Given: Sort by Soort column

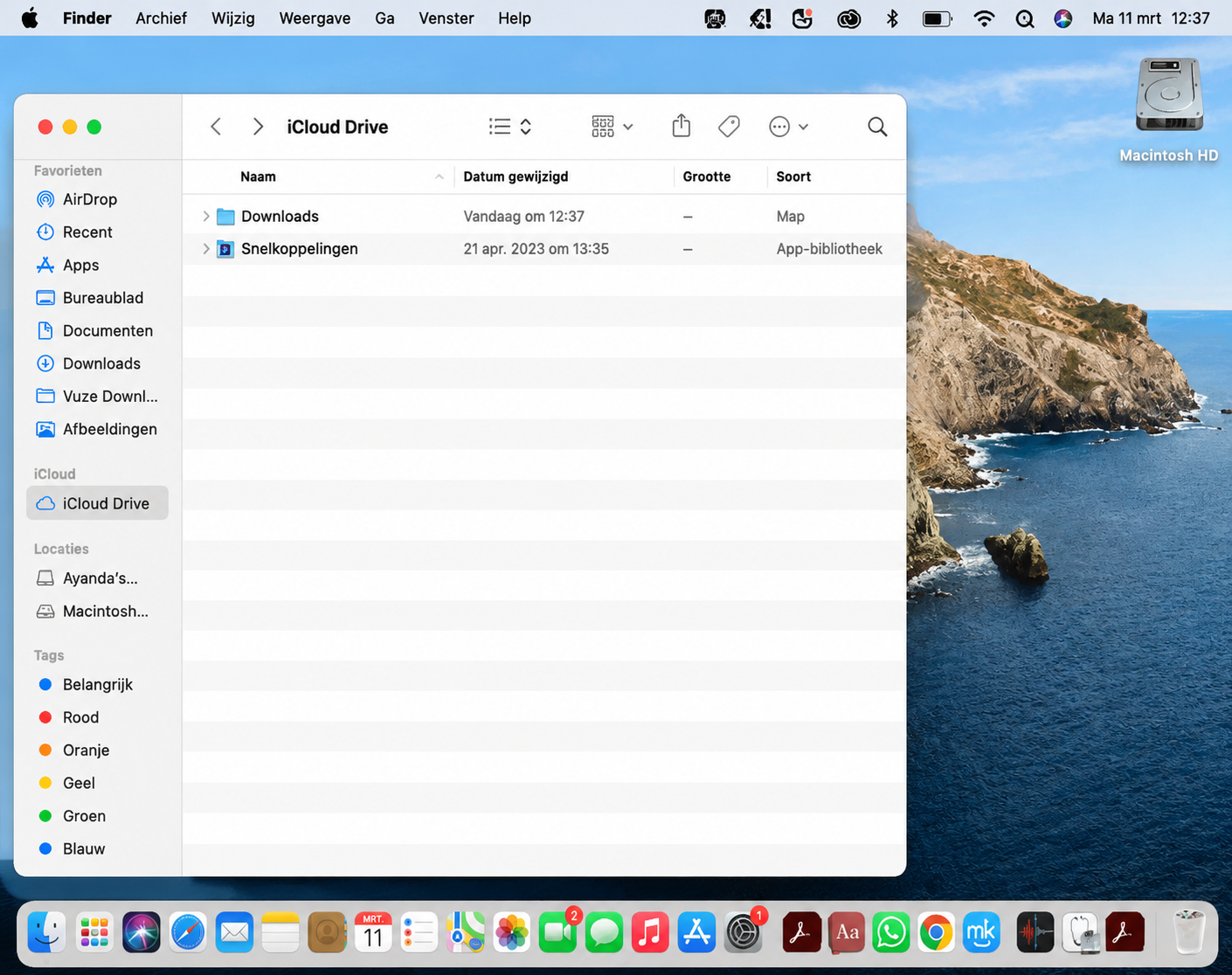Looking at the screenshot, I should [x=793, y=176].
